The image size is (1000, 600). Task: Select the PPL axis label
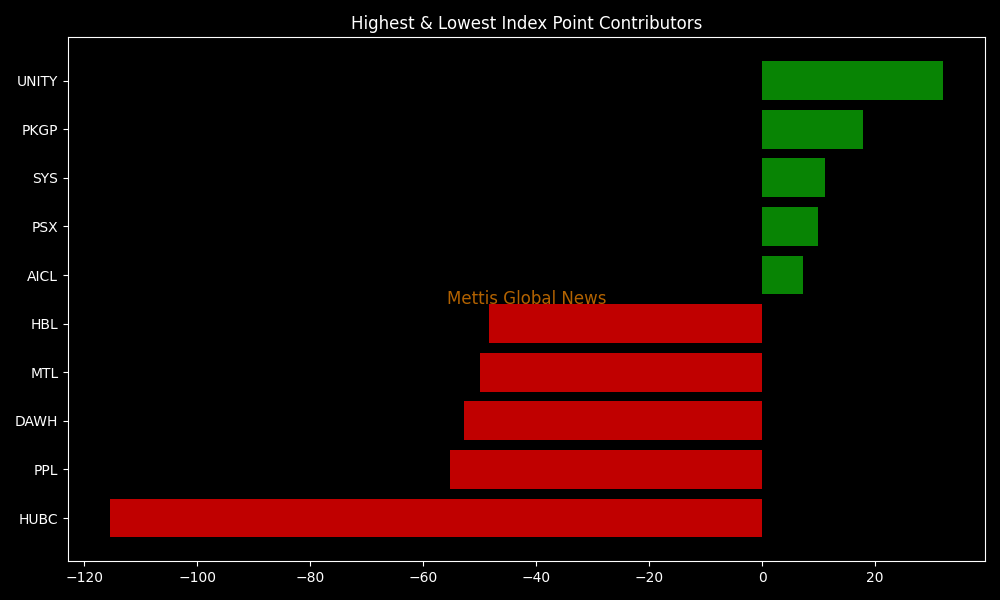46,471
